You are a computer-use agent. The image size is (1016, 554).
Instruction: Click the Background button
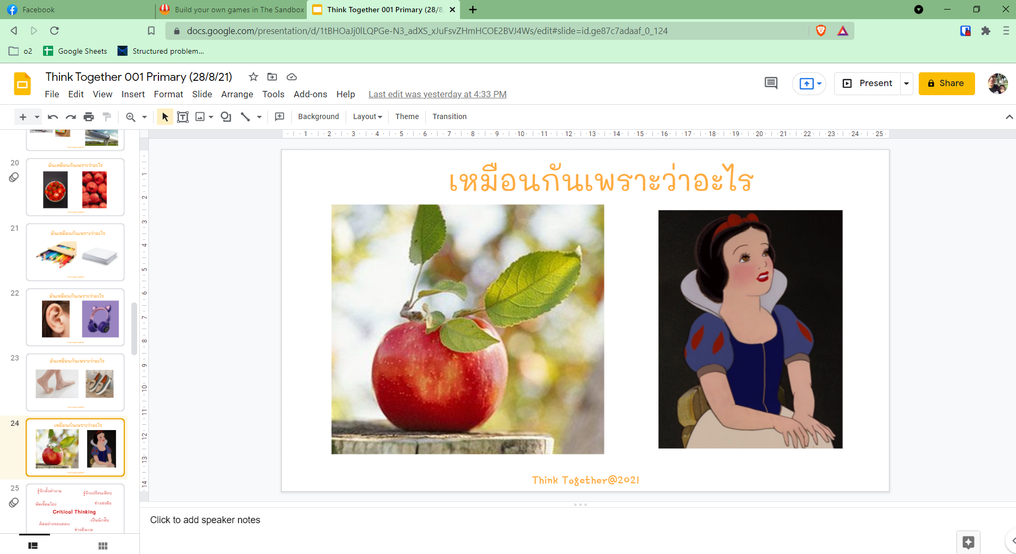[x=318, y=117]
